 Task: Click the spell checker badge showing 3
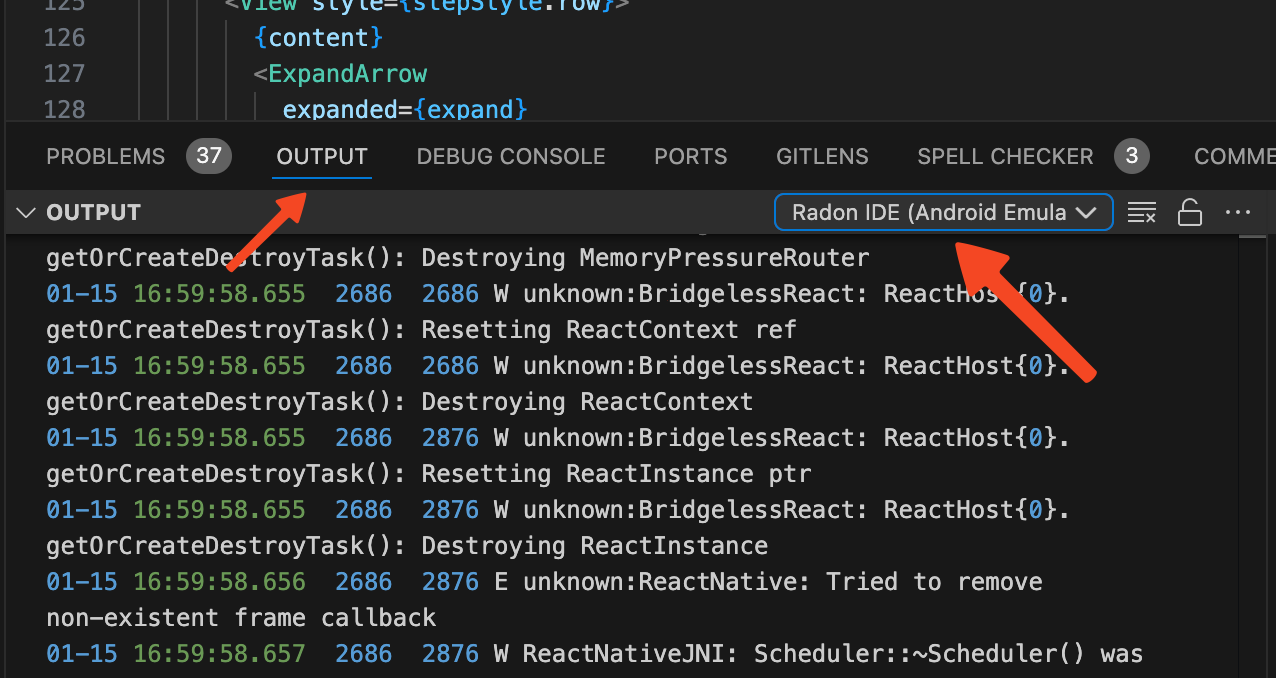[x=1131, y=156]
